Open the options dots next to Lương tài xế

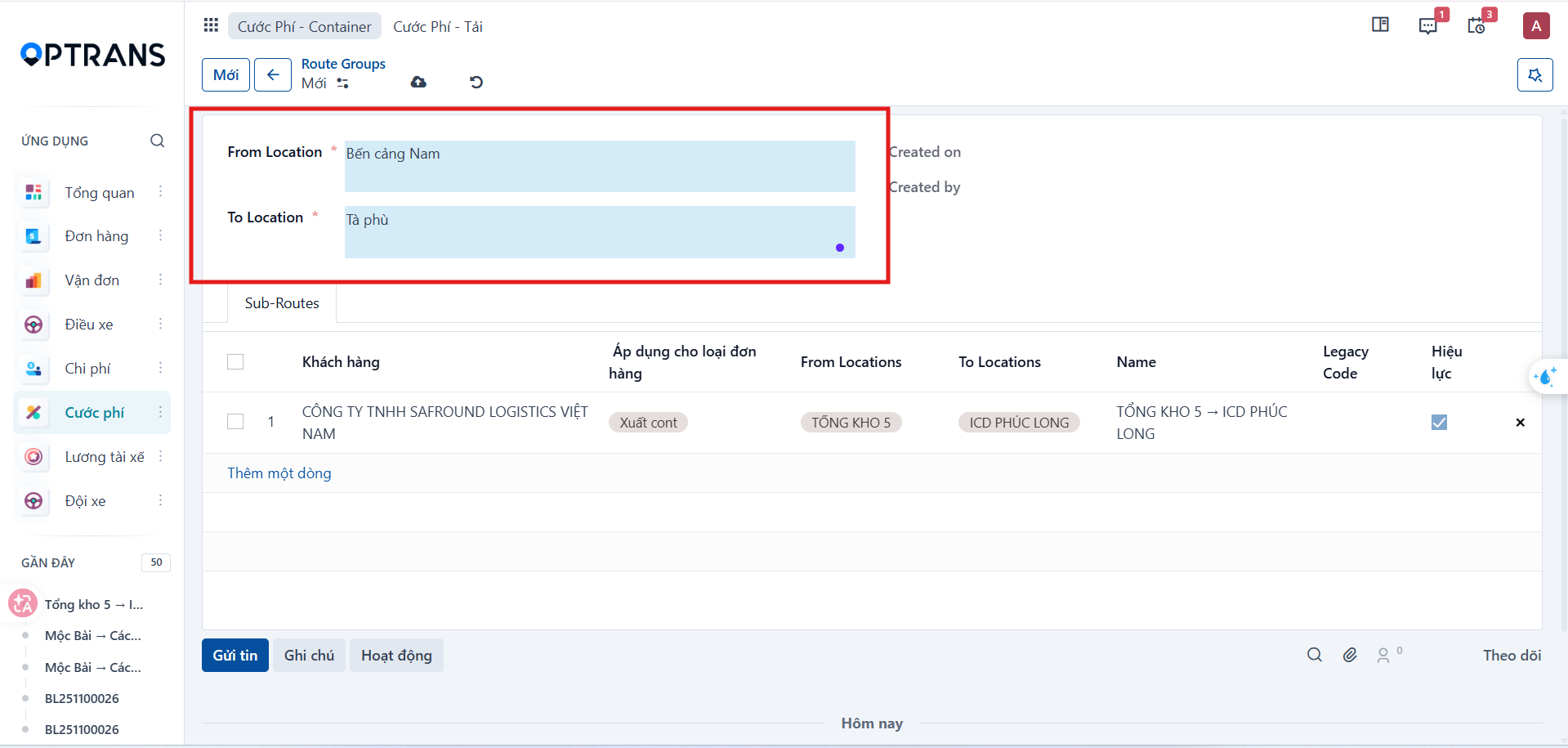point(160,456)
